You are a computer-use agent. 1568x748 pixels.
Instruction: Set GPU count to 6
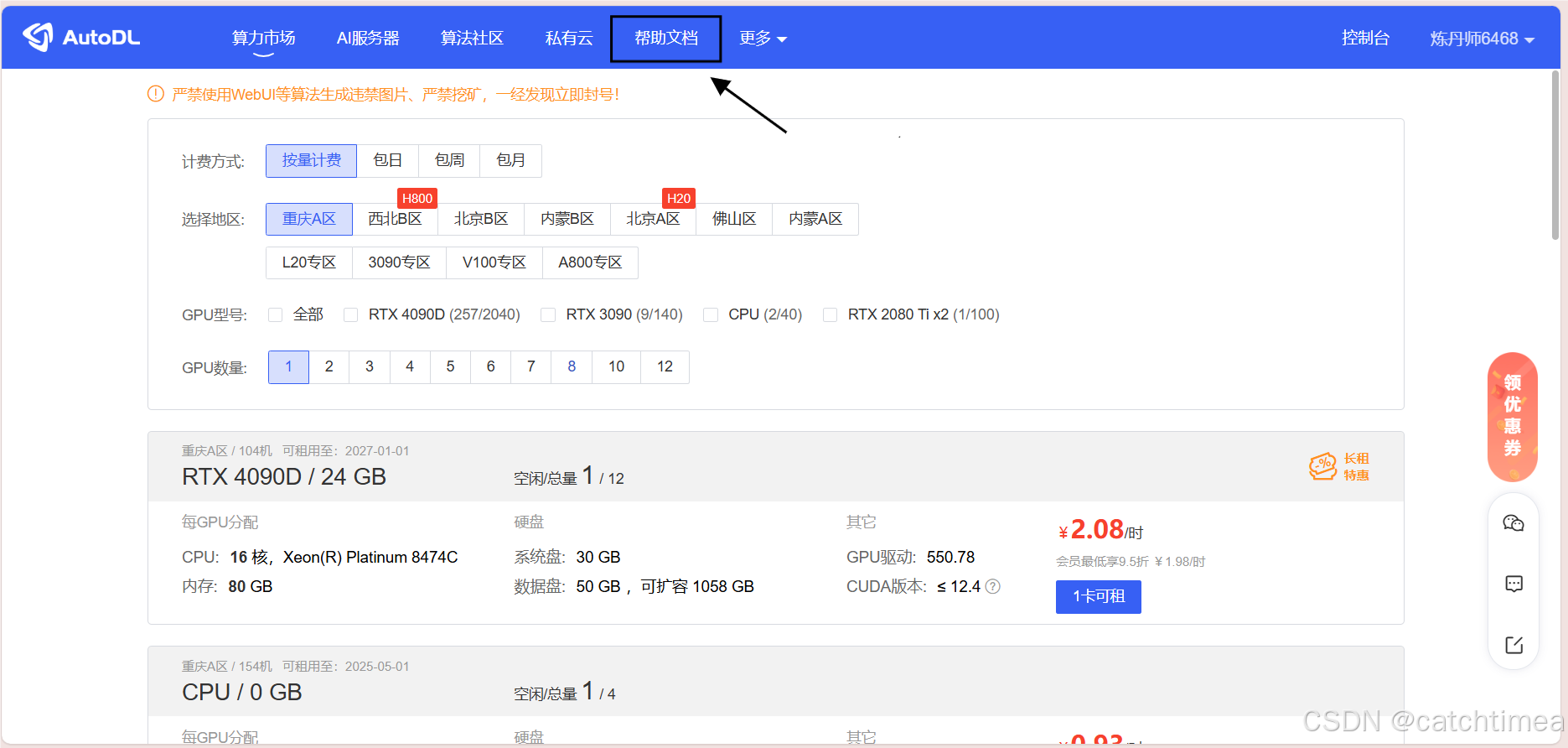coord(491,367)
